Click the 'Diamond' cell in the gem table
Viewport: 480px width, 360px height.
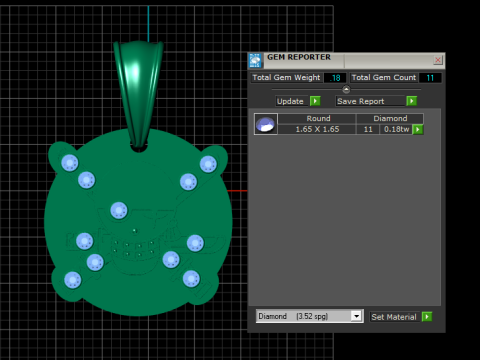[390, 118]
